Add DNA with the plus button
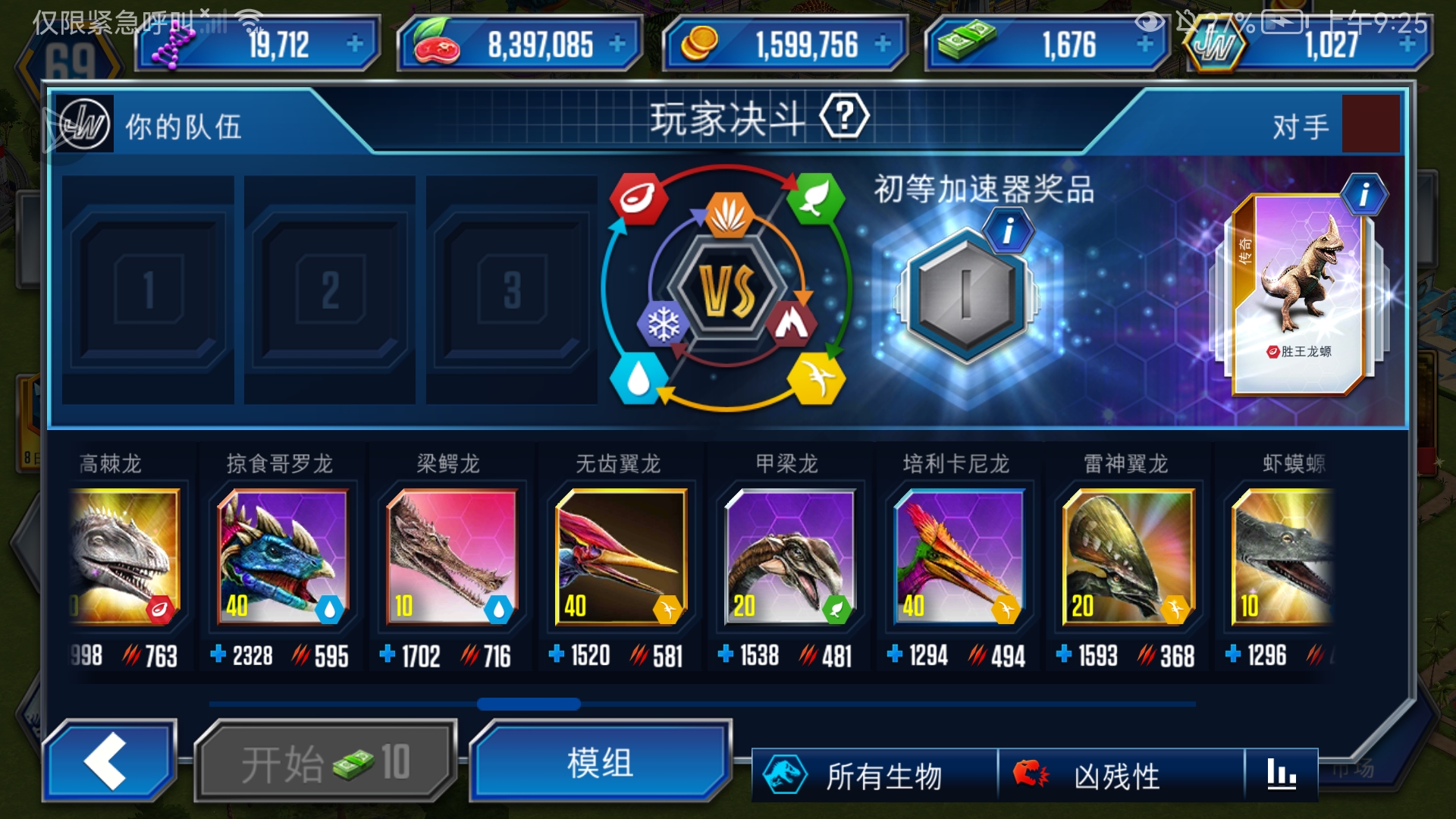This screenshot has height=819, width=1456. (354, 44)
